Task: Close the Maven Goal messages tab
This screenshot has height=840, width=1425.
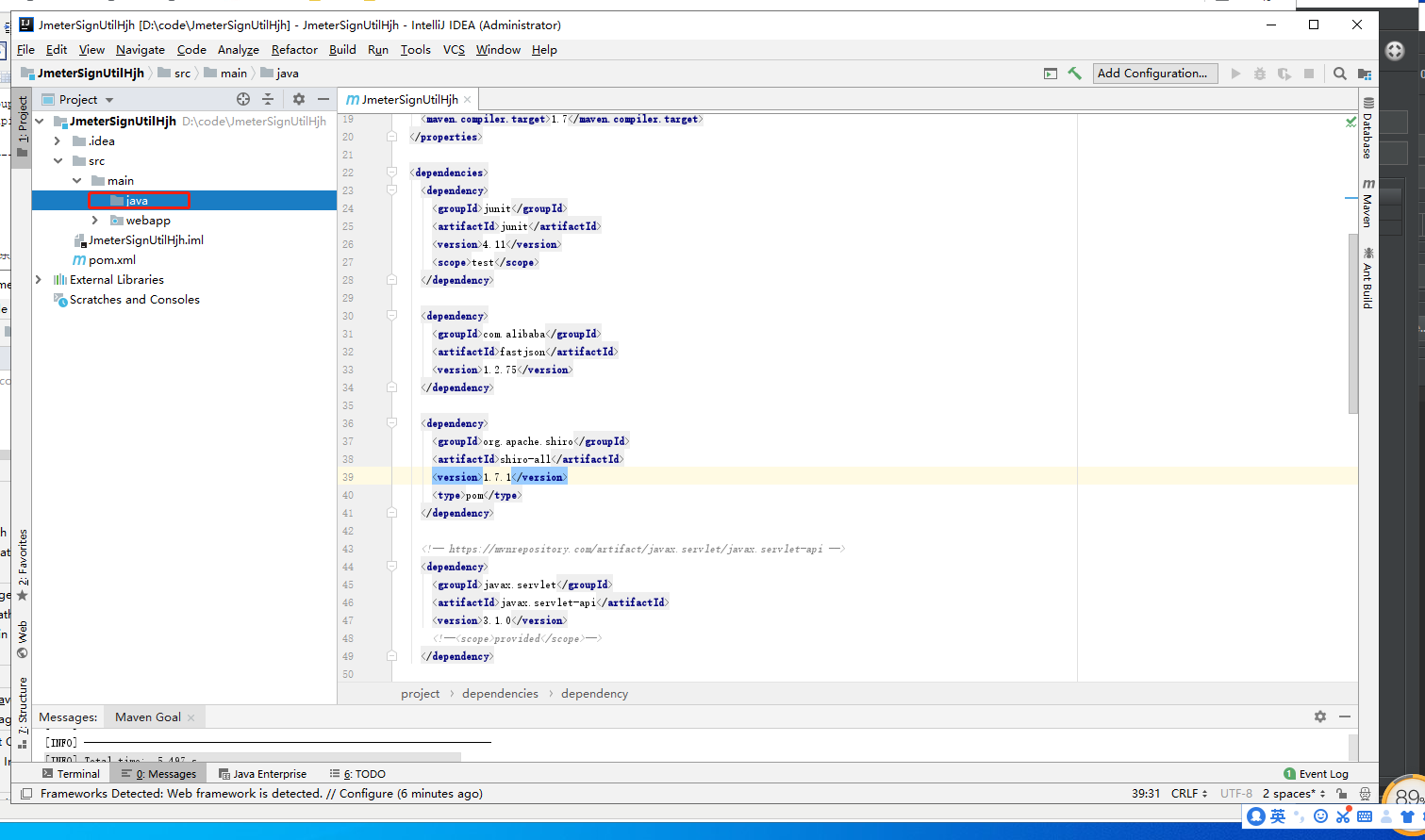Action: (191, 717)
